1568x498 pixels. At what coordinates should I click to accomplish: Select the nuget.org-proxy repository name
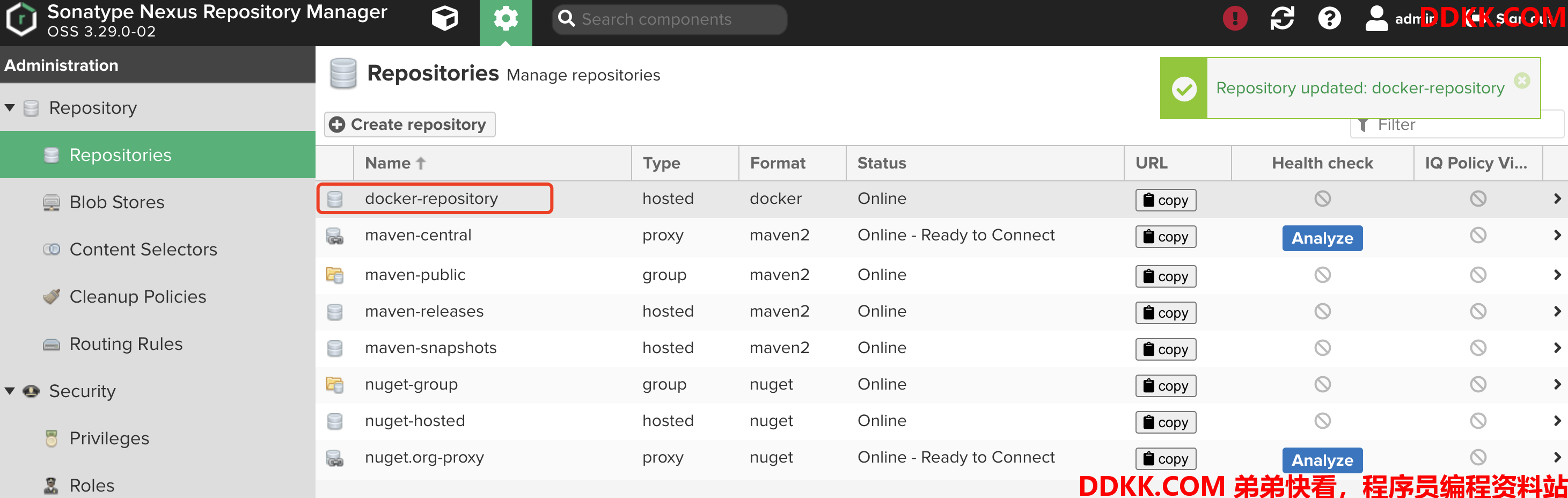(x=424, y=457)
